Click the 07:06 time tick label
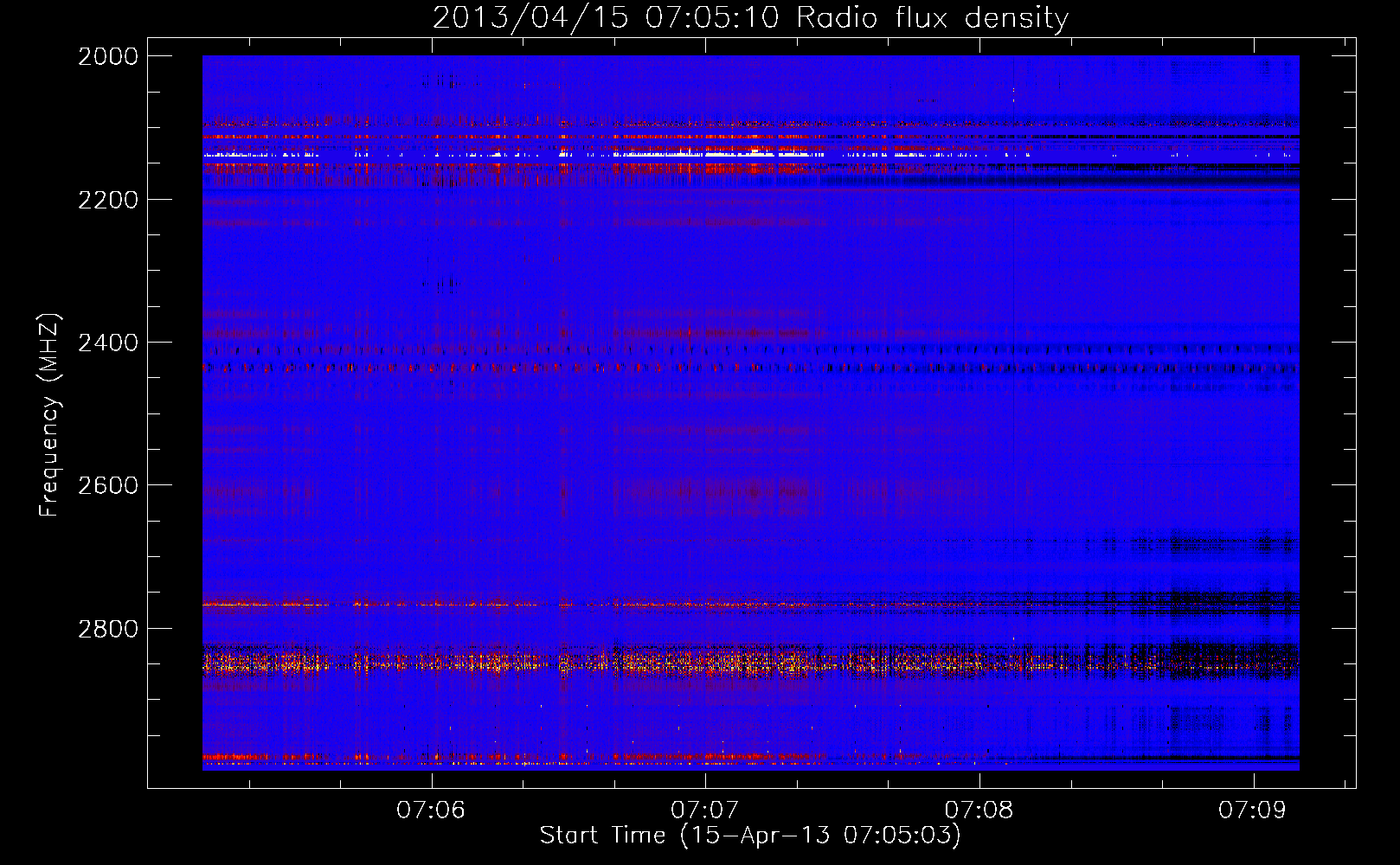This screenshot has width=1400, height=865. coord(431,810)
